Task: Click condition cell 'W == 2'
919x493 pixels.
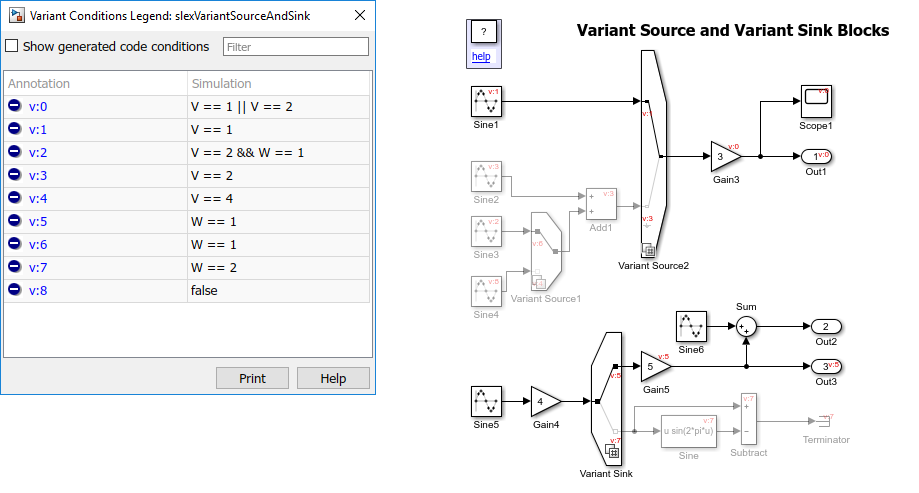Action: pyautogui.click(x=278, y=267)
